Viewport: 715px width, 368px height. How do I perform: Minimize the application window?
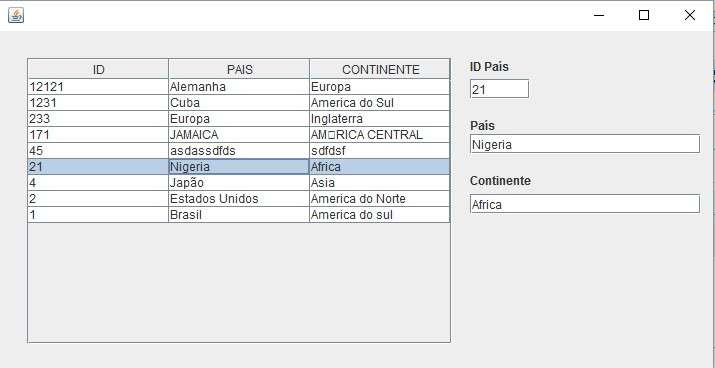pyautogui.click(x=599, y=16)
